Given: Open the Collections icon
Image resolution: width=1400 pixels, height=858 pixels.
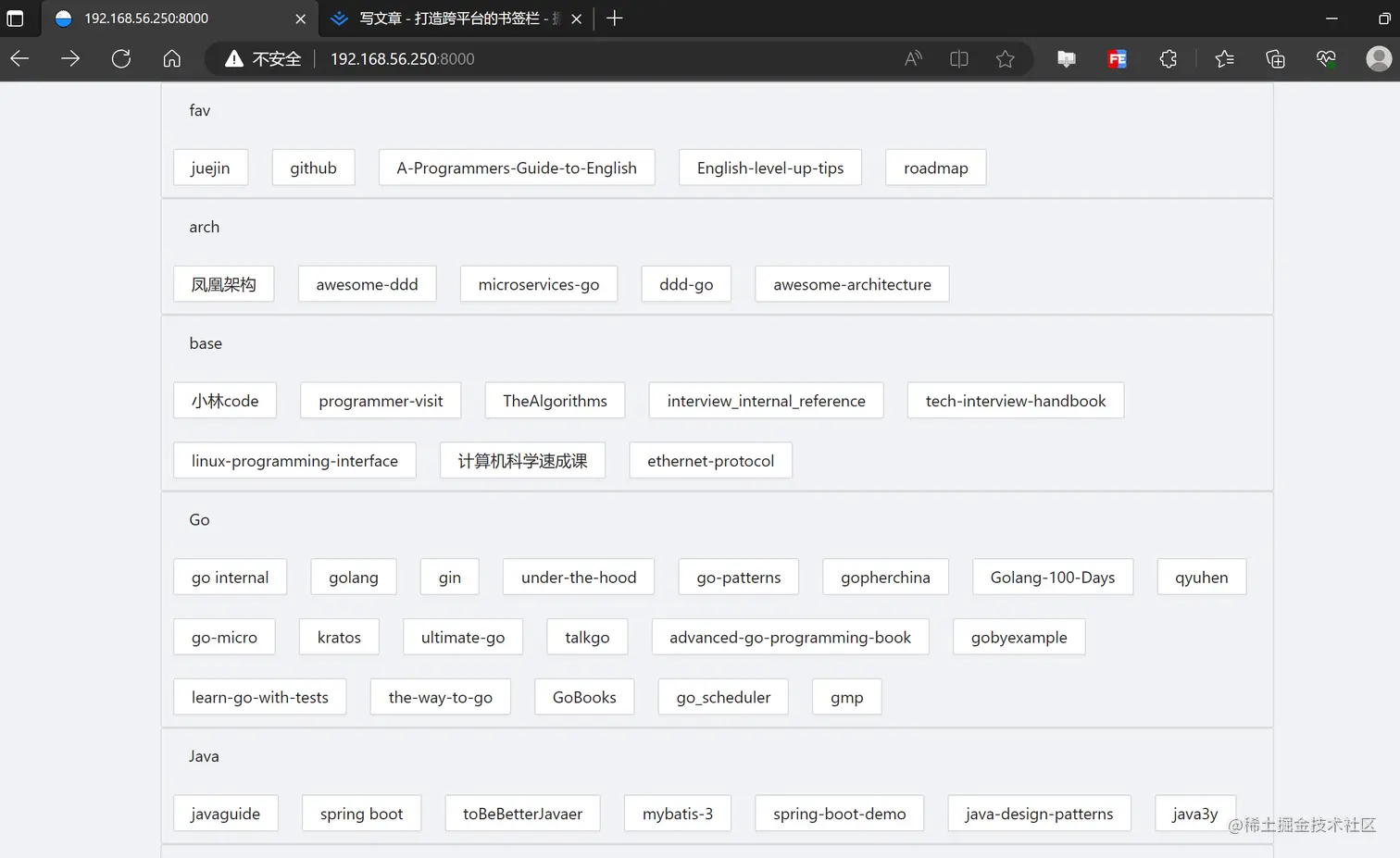Looking at the screenshot, I should point(1276,59).
